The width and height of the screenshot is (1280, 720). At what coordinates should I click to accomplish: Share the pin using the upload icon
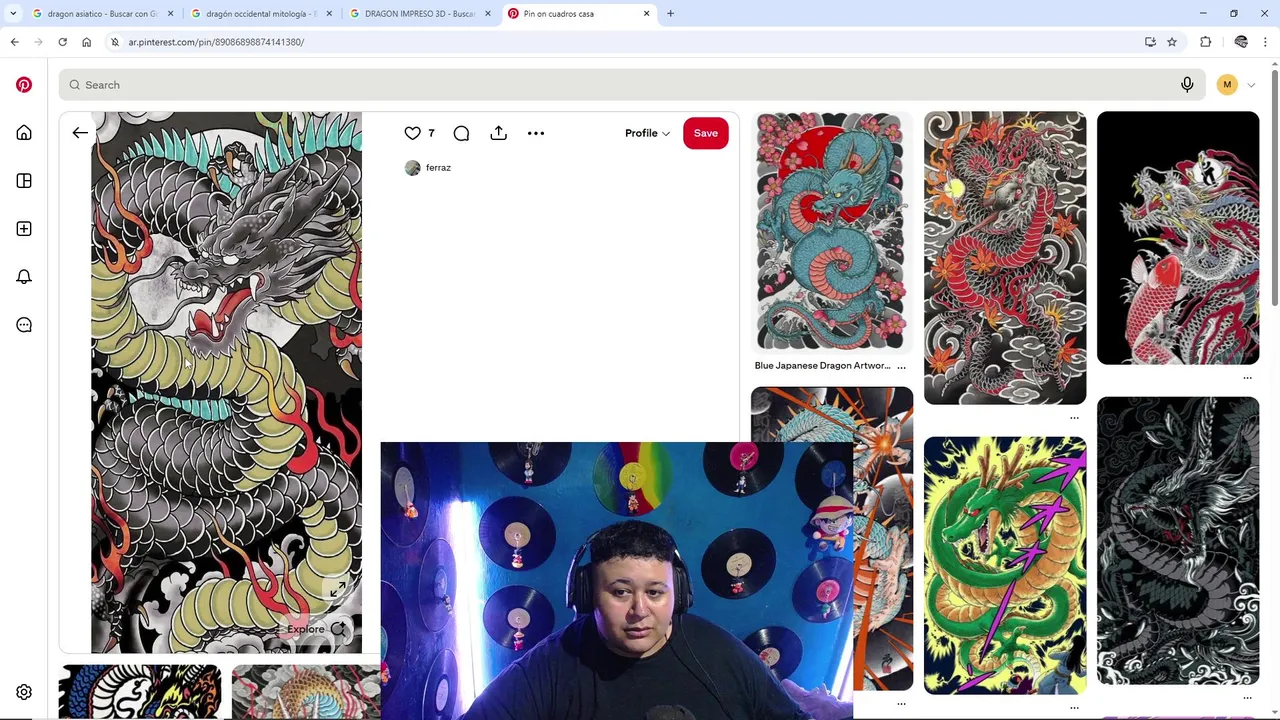[498, 133]
